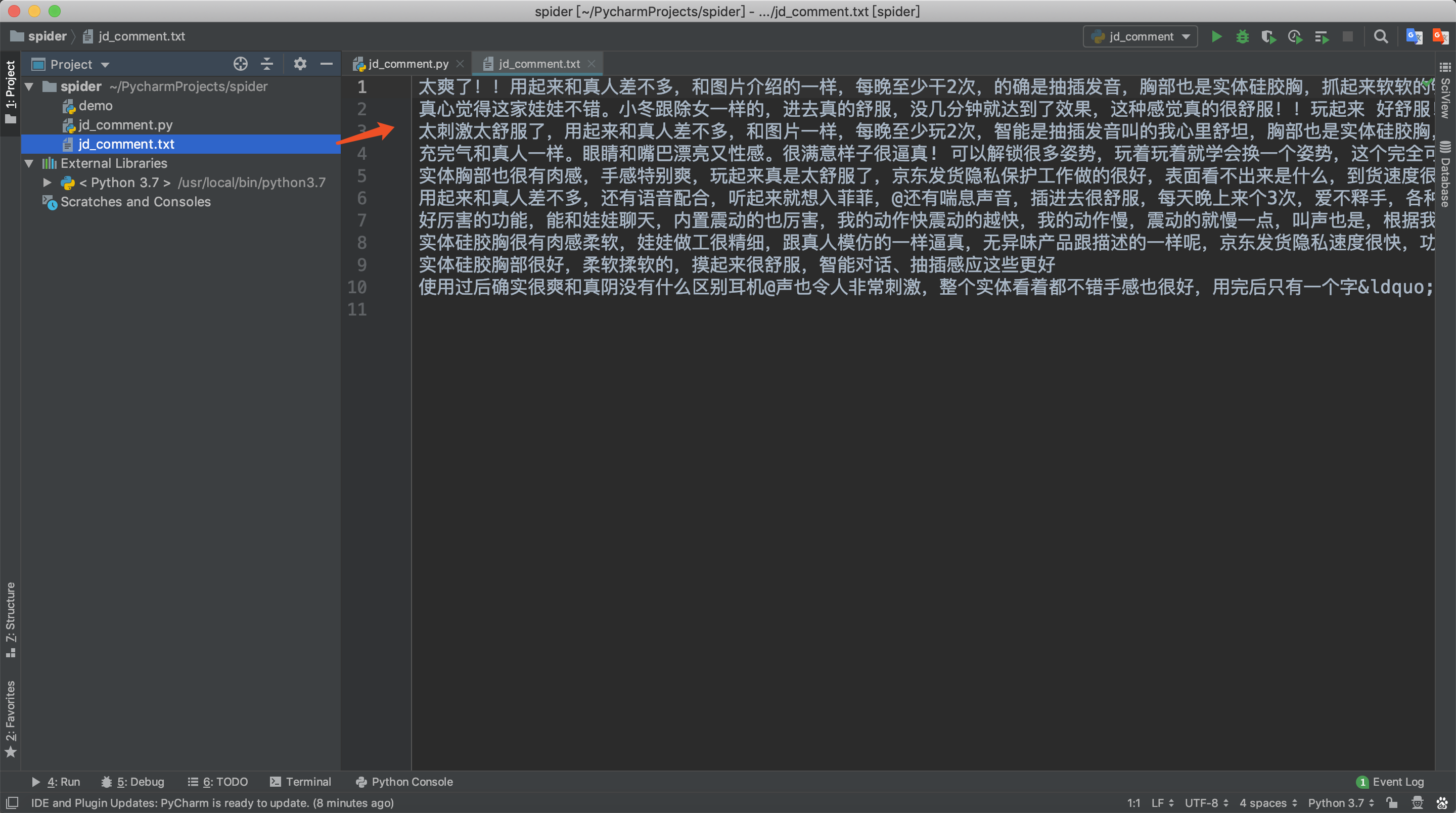Run jd_comment with coverage
Screen dimensions: 1456x813
[x=1268, y=37]
